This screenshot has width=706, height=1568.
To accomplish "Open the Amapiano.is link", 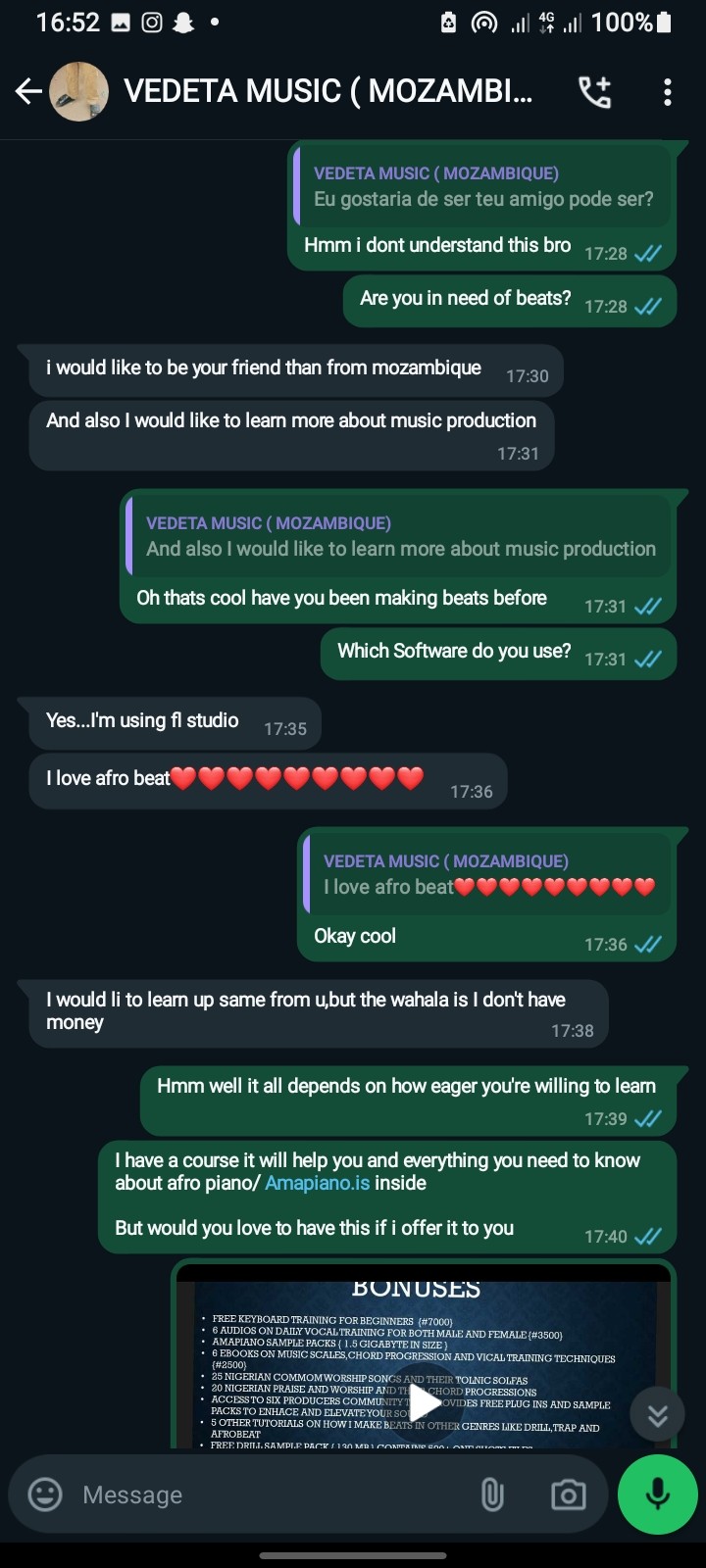I will [x=317, y=1183].
